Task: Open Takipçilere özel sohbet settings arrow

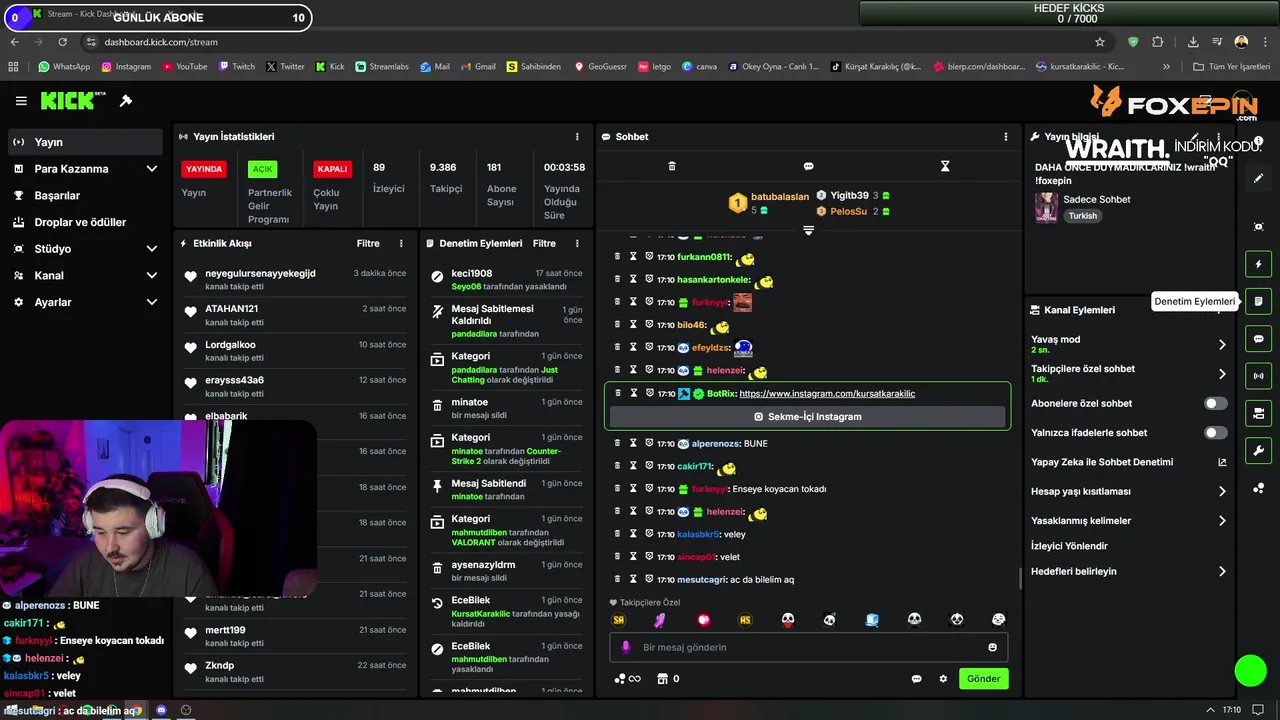Action: click(1222, 374)
